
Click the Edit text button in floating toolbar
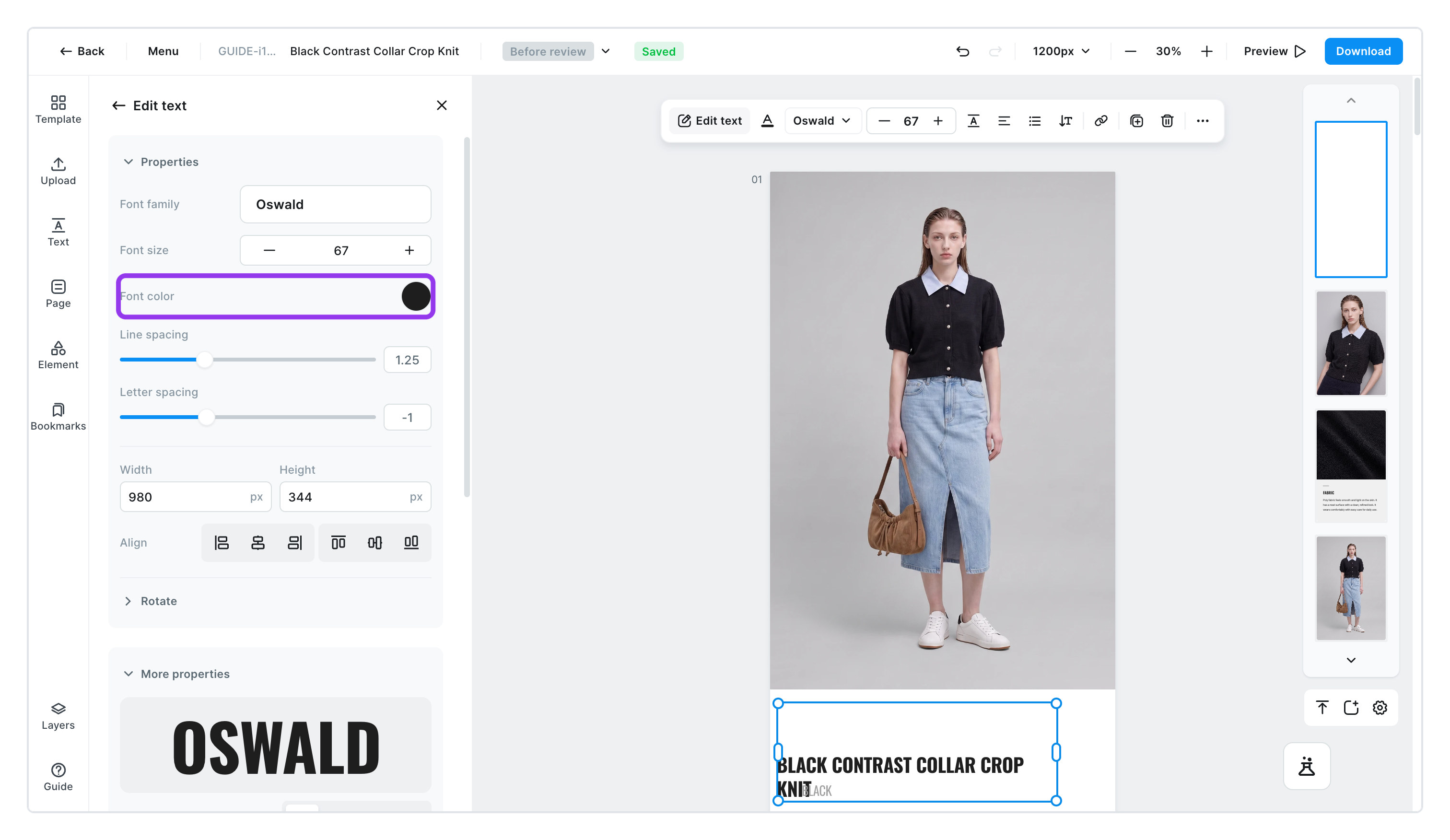[710, 121]
